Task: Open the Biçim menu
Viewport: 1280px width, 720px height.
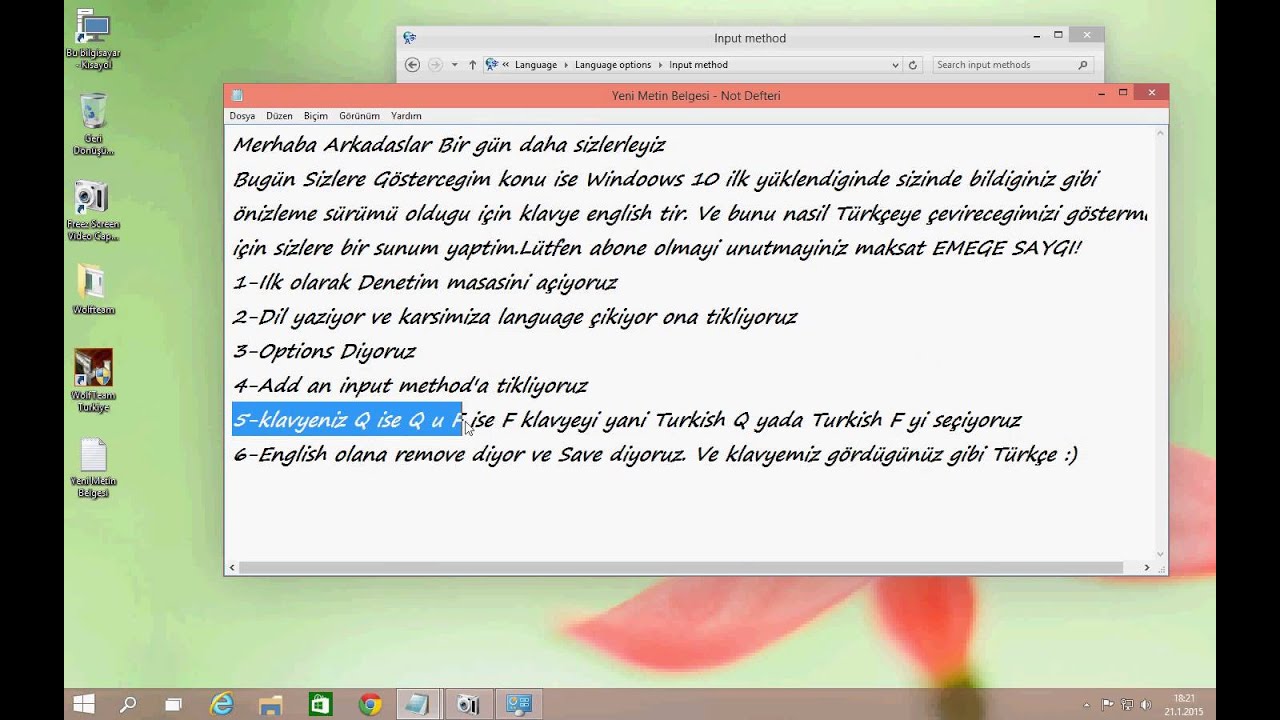Action: point(316,116)
